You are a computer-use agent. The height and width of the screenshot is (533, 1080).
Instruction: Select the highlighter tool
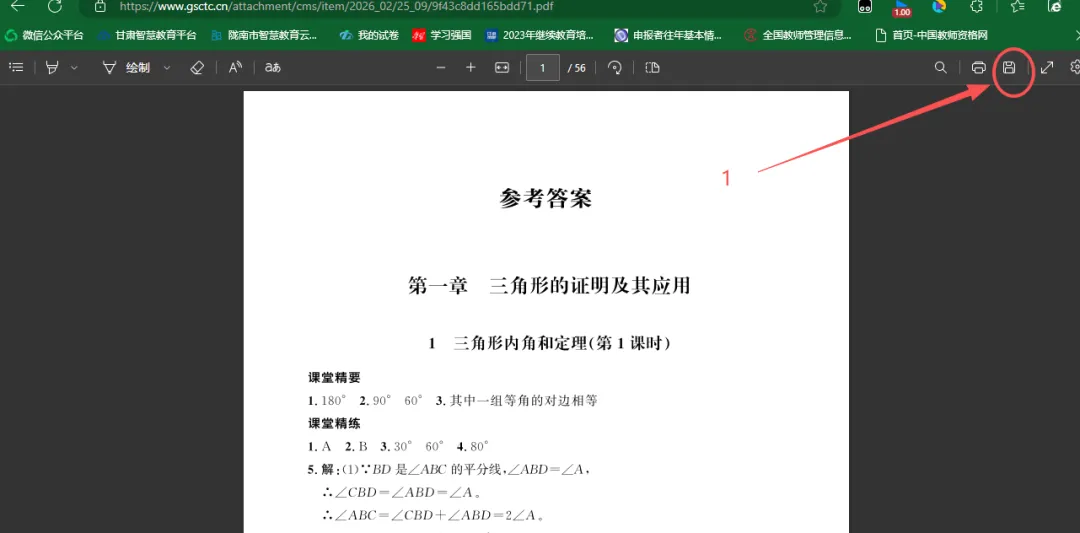[x=52, y=67]
